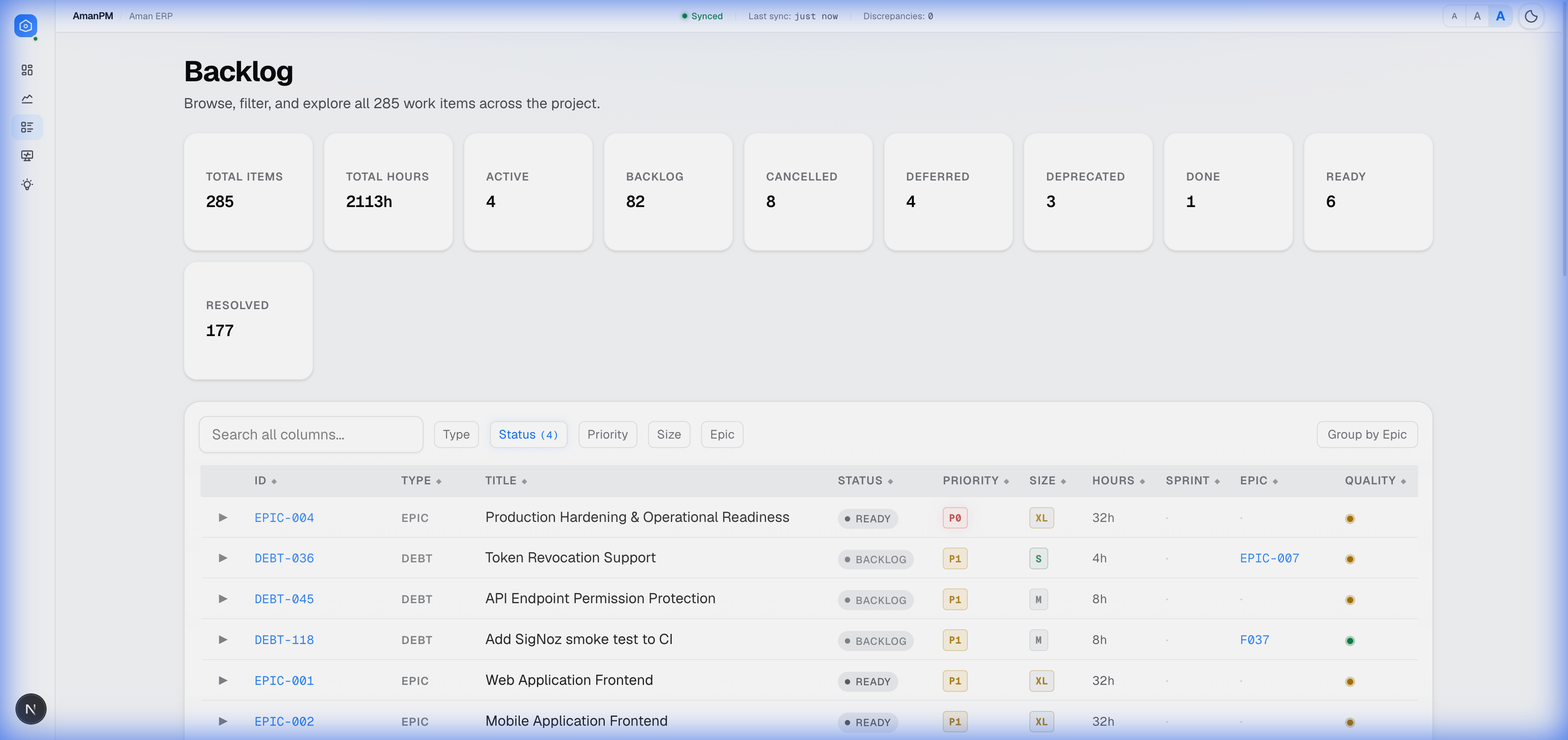Click the round N avatar icon

click(x=31, y=709)
